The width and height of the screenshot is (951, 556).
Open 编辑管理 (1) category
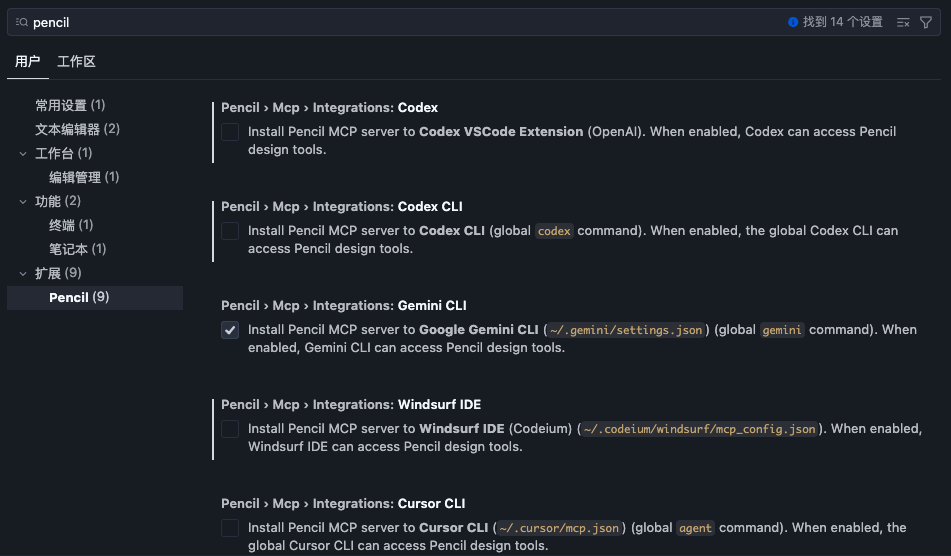[x=84, y=177]
